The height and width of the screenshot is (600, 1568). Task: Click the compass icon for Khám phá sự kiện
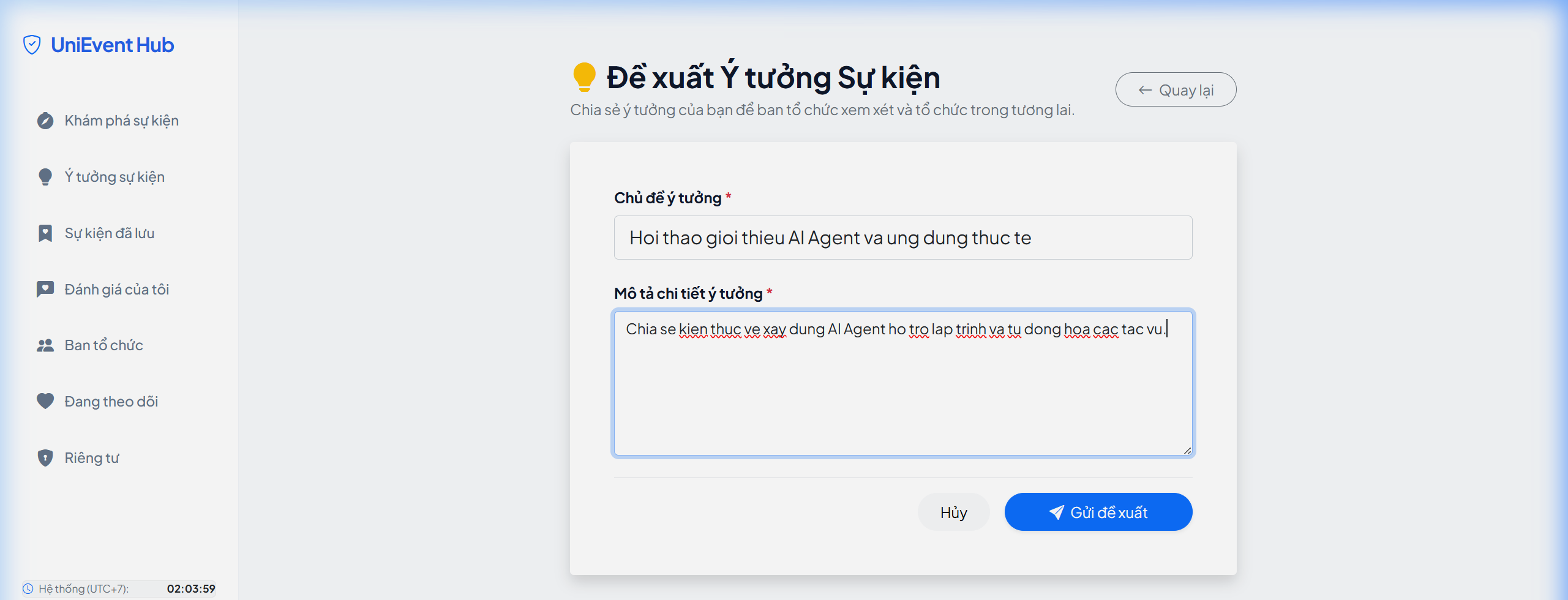pos(45,121)
